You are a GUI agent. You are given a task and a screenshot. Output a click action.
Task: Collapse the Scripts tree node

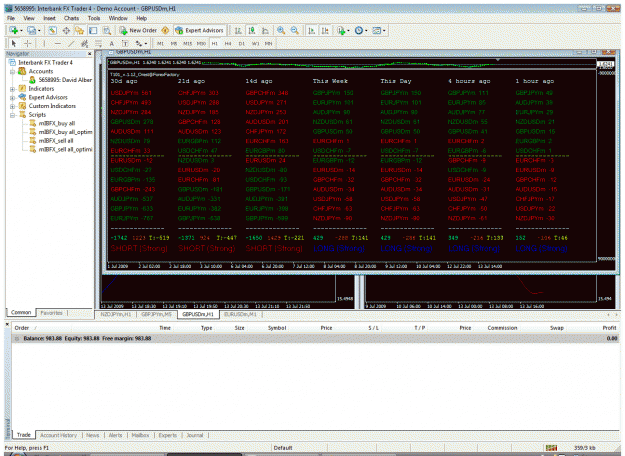(x=12, y=115)
